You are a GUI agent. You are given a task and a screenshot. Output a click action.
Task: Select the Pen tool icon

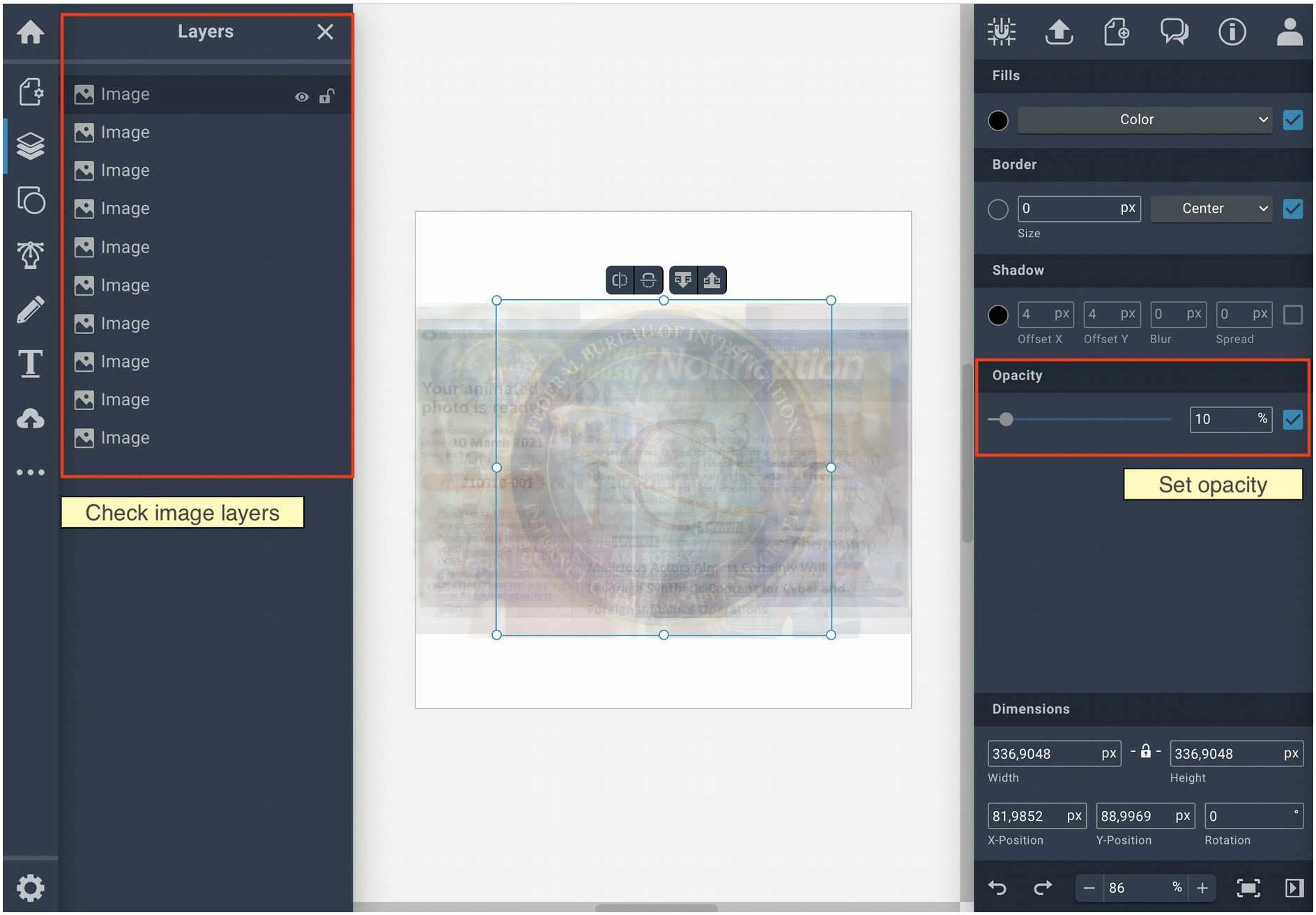30,255
